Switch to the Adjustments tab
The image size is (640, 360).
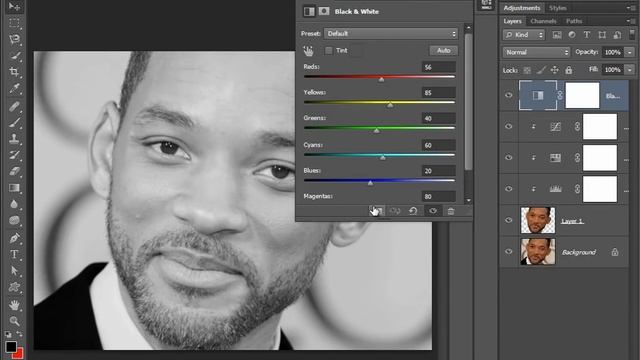[521, 8]
